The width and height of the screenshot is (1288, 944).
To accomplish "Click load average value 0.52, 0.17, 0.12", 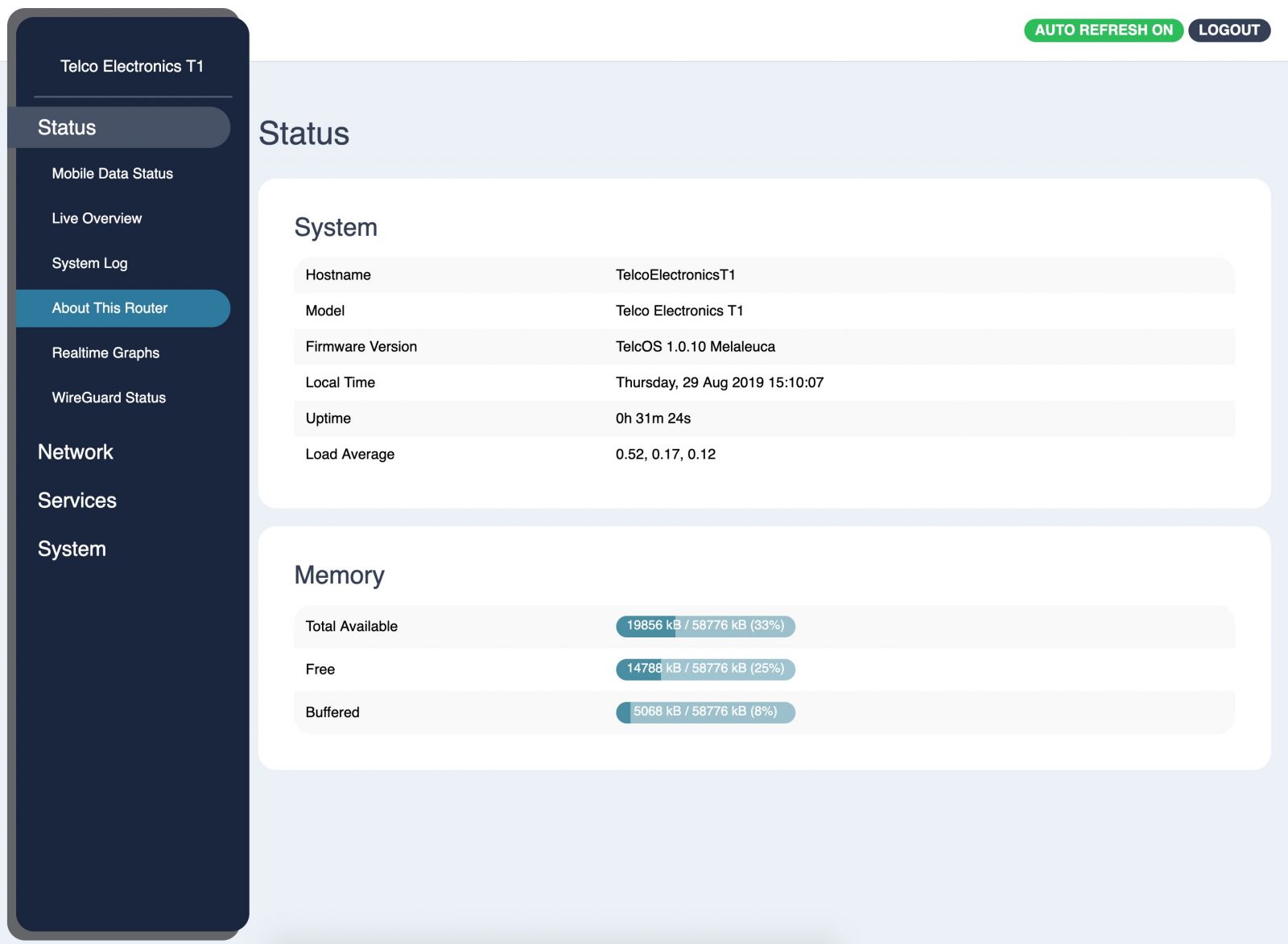I will (x=666, y=454).
